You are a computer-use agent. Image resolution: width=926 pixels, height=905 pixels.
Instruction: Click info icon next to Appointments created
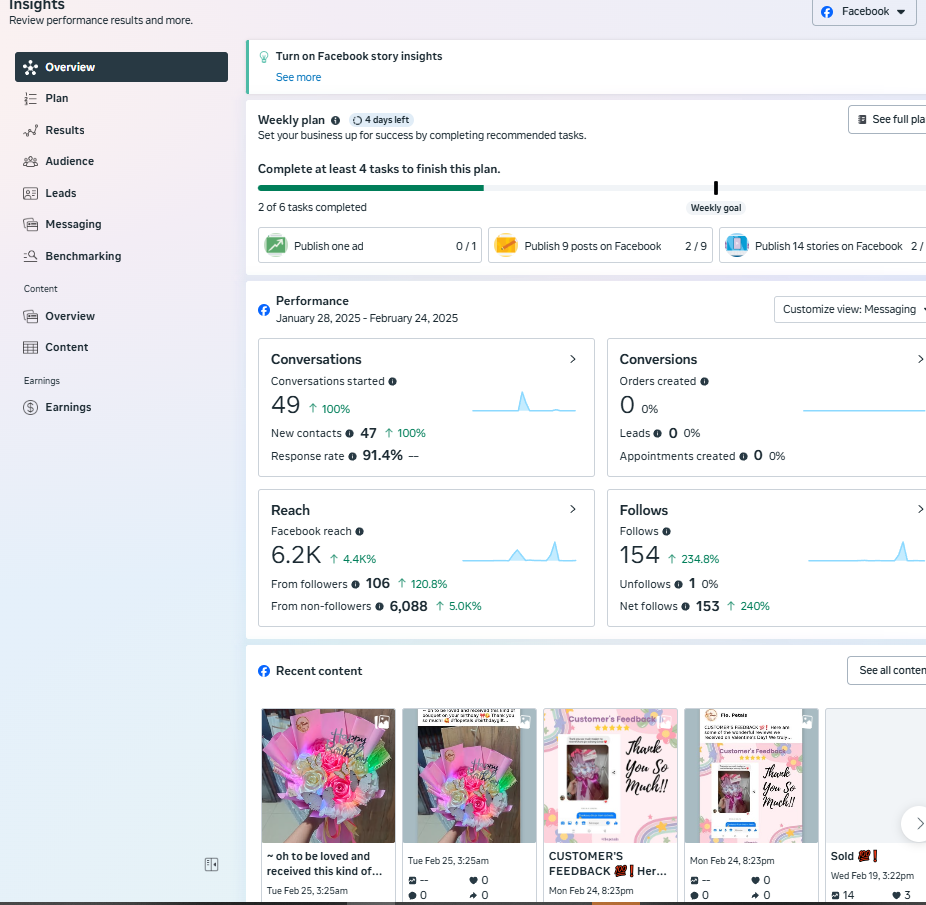[744, 456]
